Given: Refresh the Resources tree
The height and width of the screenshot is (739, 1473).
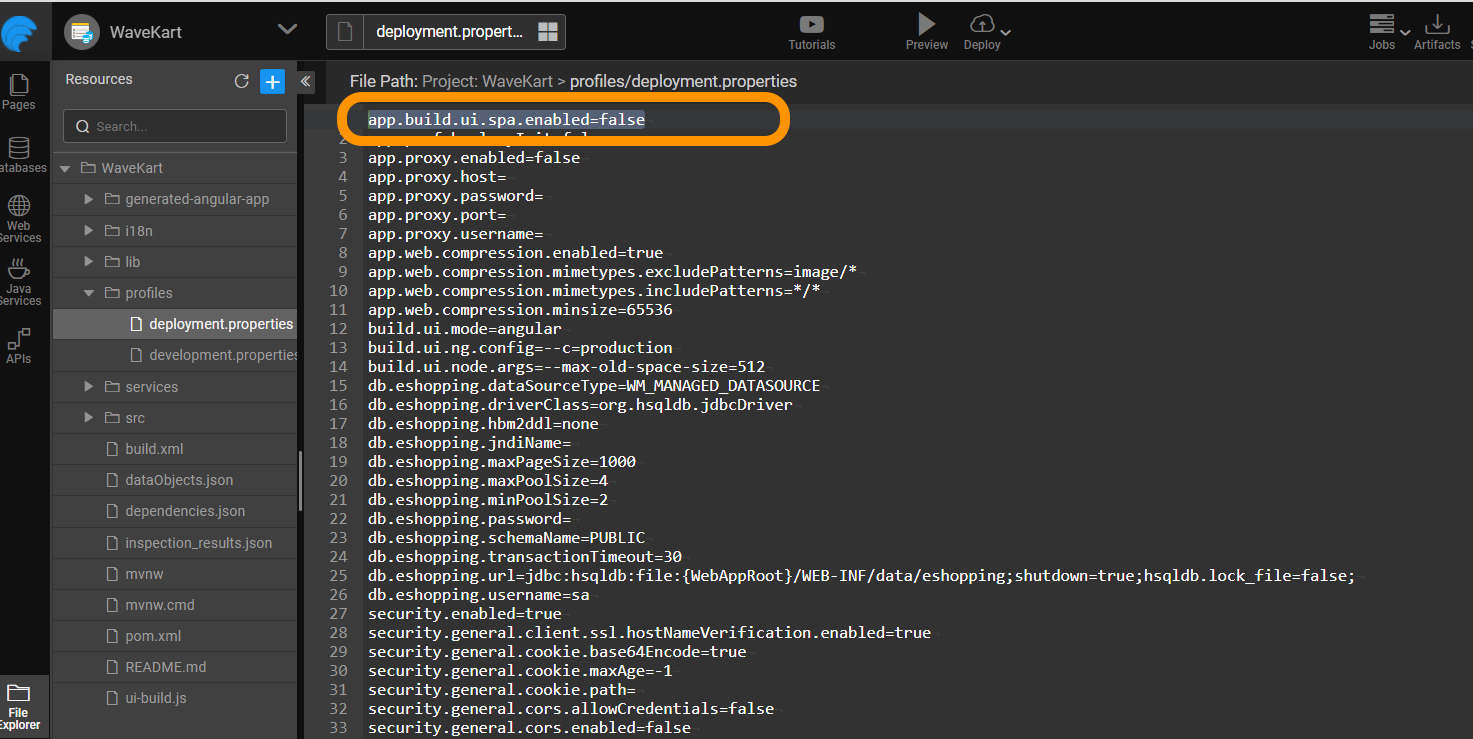Looking at the screenshot, I should tap(241, 81).
